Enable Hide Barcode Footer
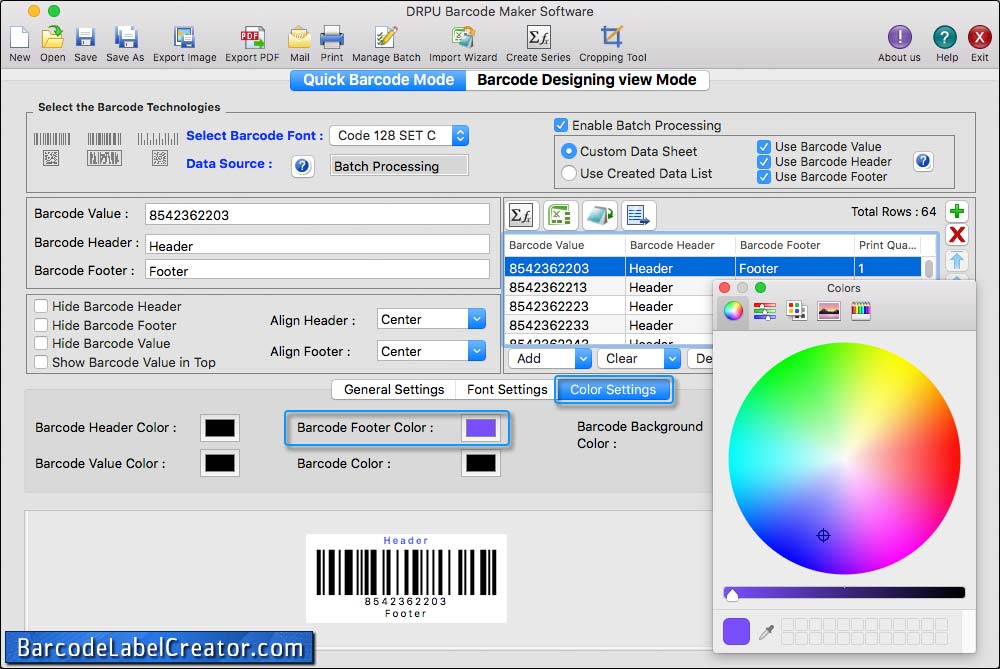1000x669 pixels. 41,325
